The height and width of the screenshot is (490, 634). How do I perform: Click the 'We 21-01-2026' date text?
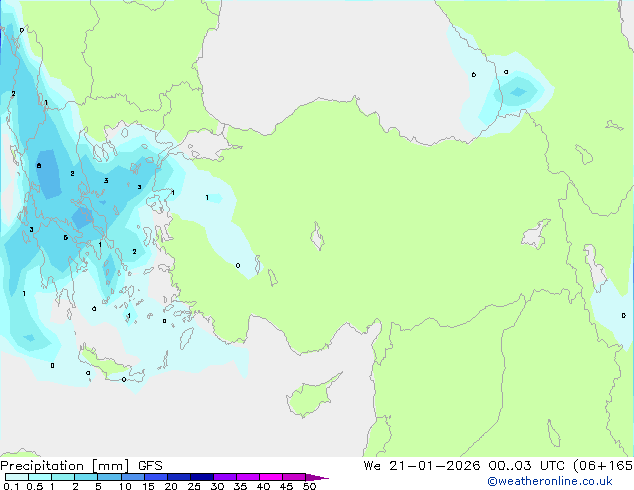[422, 466]
